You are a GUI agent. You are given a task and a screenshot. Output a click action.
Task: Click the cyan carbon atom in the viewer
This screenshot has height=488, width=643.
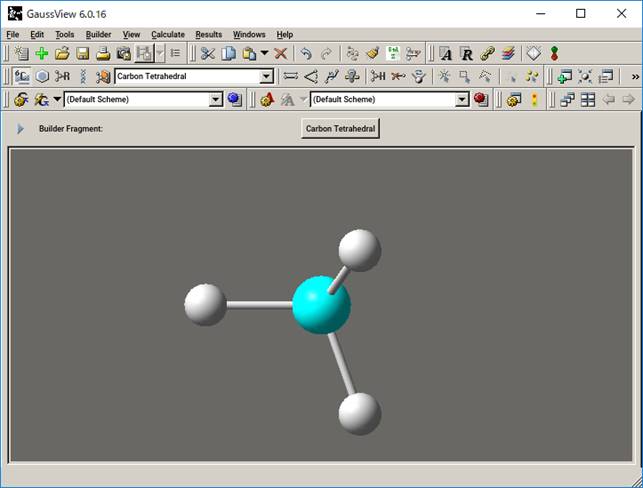[321, 306]
